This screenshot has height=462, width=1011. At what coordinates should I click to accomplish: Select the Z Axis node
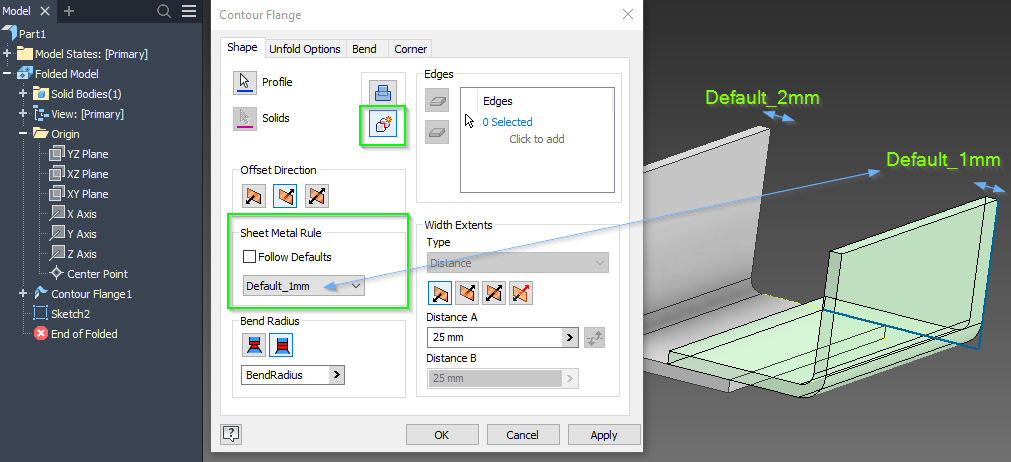pos(74,254)
